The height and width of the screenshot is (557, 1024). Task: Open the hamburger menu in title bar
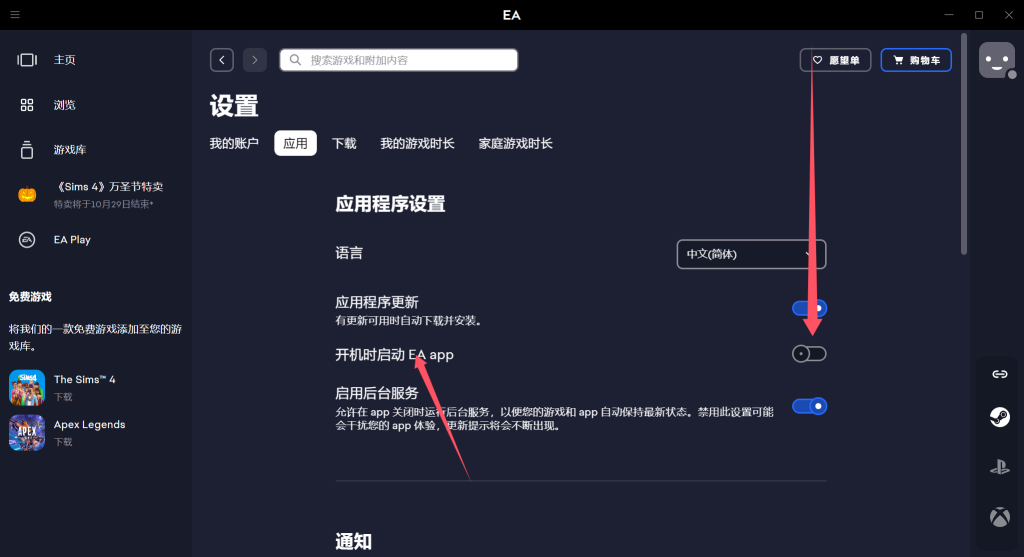15,14
